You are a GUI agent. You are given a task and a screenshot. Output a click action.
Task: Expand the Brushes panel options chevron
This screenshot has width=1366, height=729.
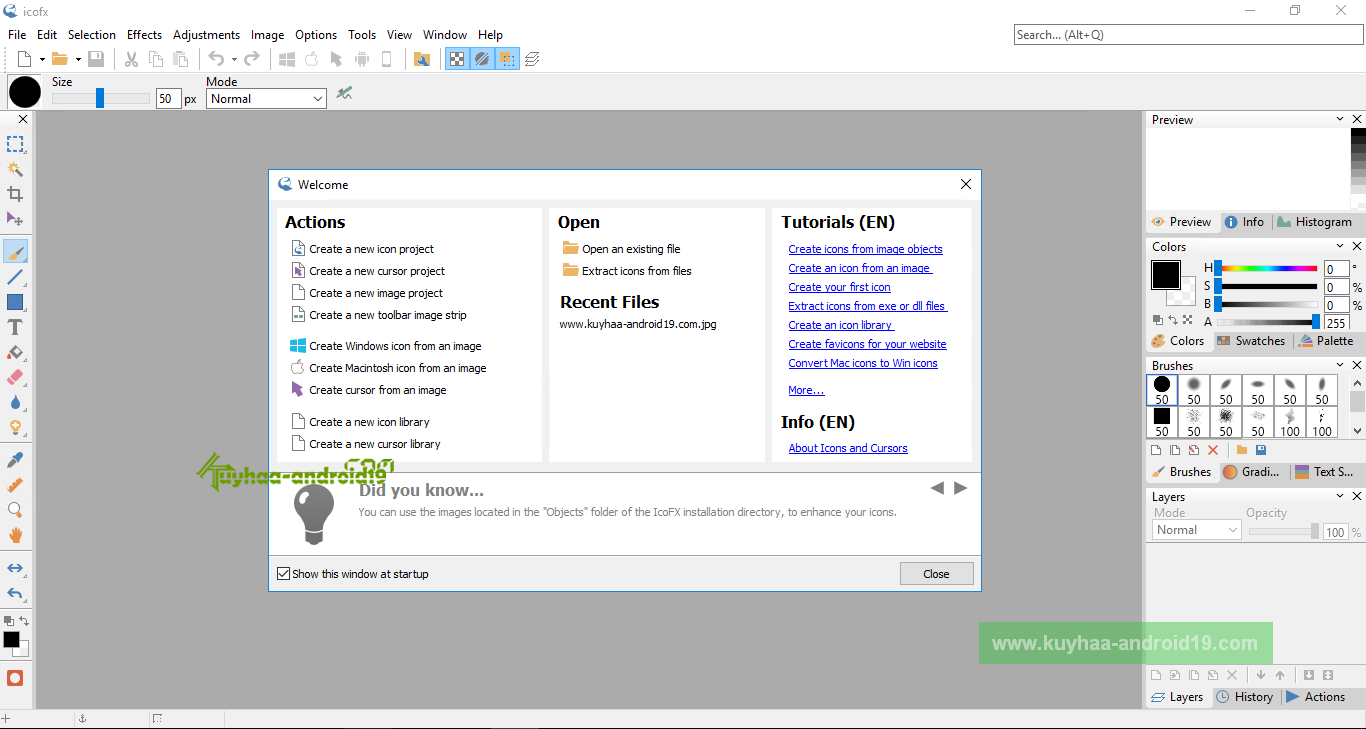click(1341, 365)
